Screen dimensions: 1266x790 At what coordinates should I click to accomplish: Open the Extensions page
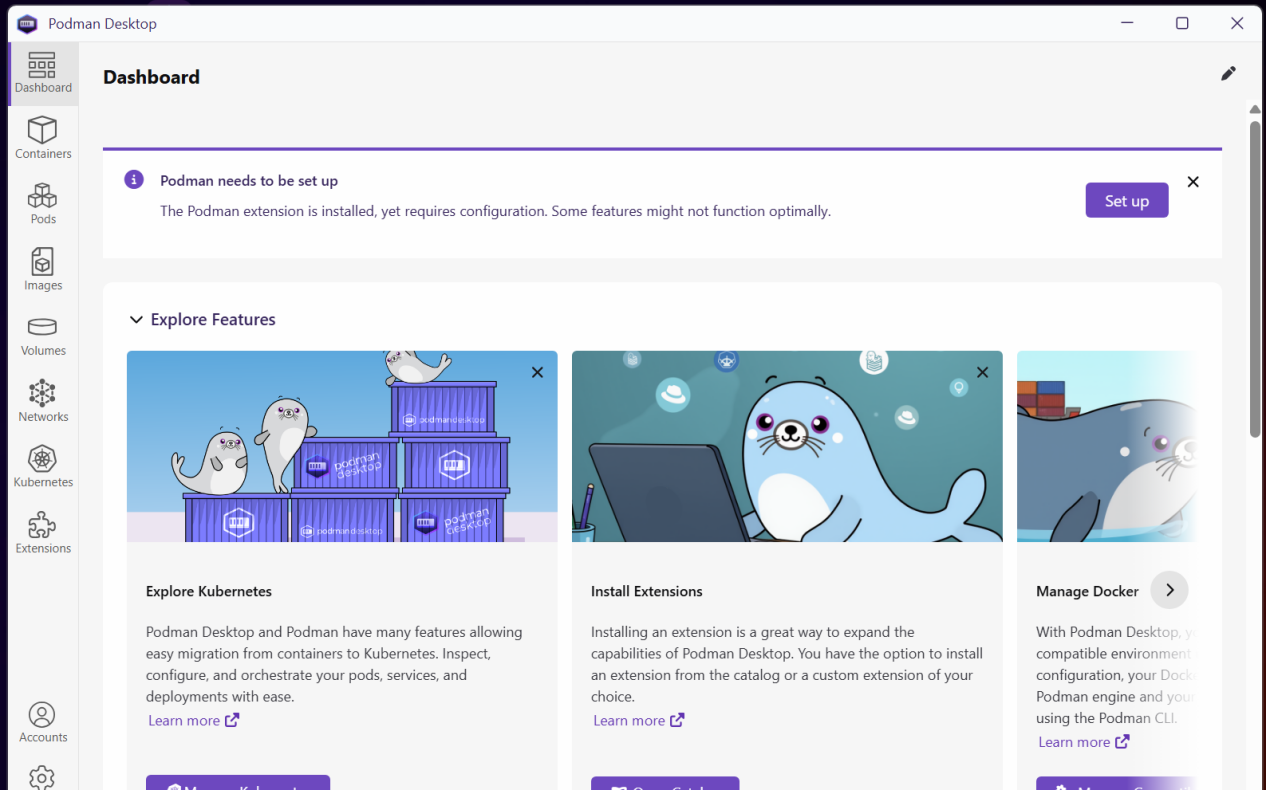click(x=43, y=532)
